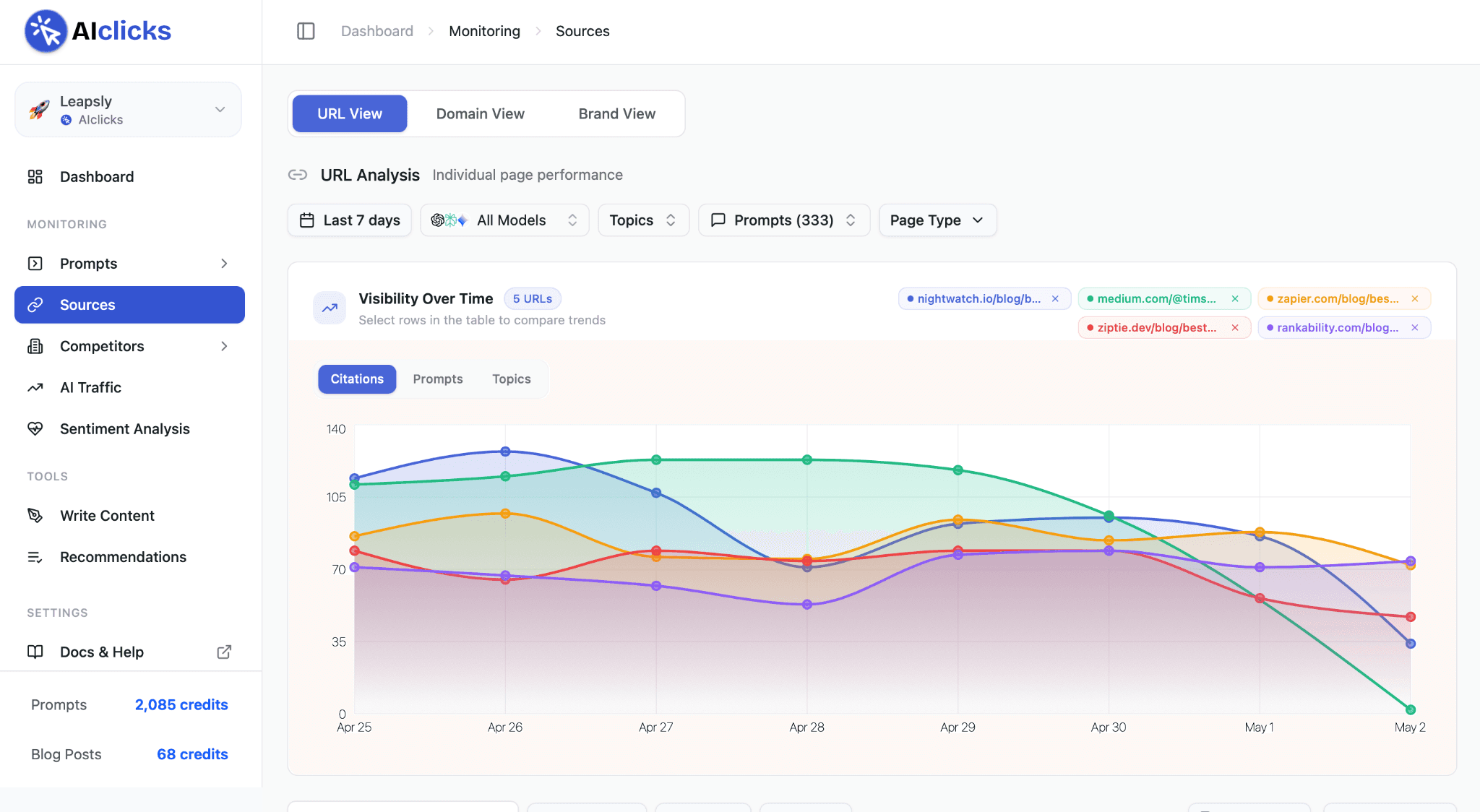The height and width of the screenshot is (812, 1480).
Task: Expand the Leapsly workspace switcher chevron
Action: (220, 110)
